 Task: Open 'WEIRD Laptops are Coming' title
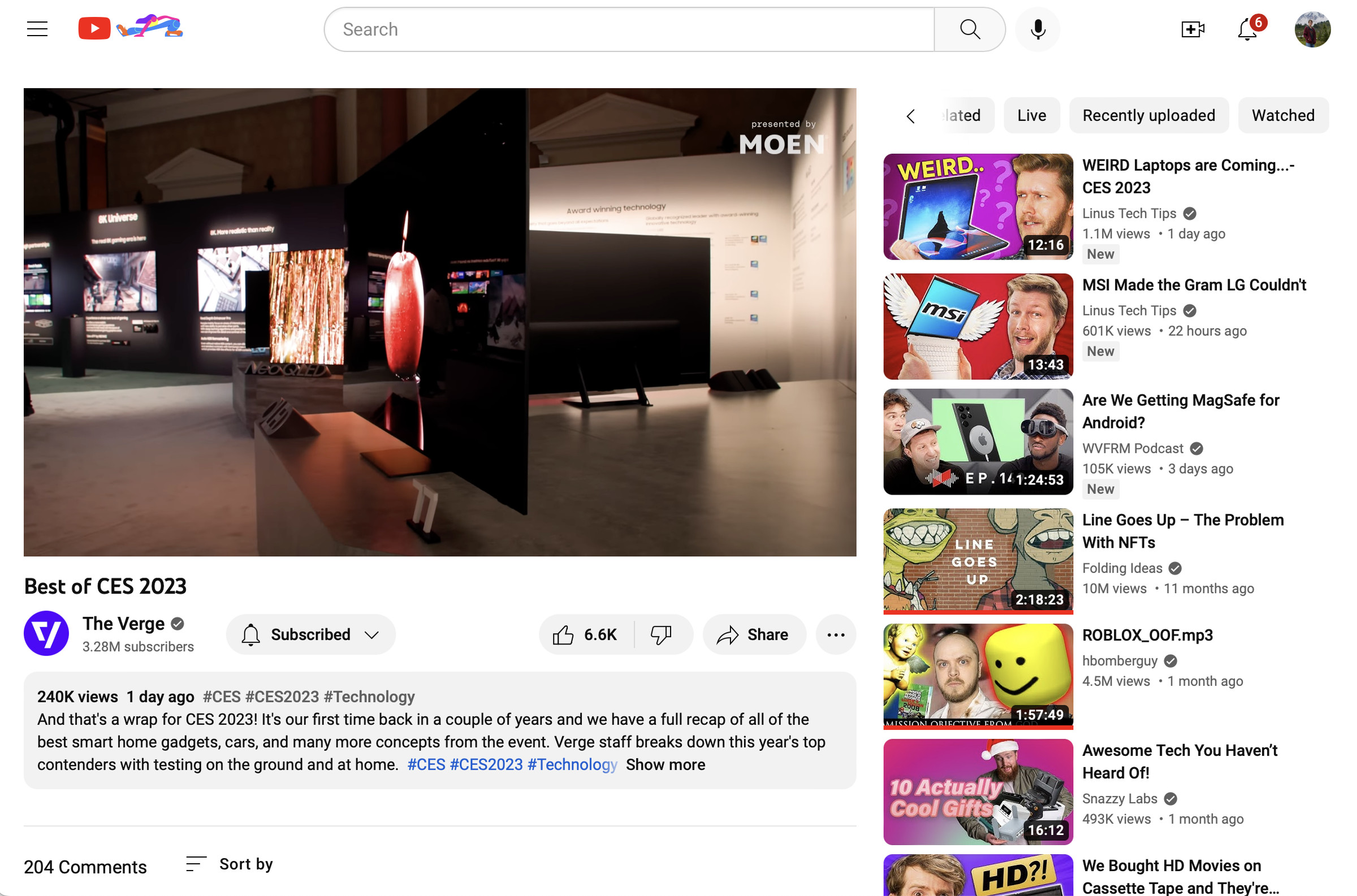pos(1189,176)
